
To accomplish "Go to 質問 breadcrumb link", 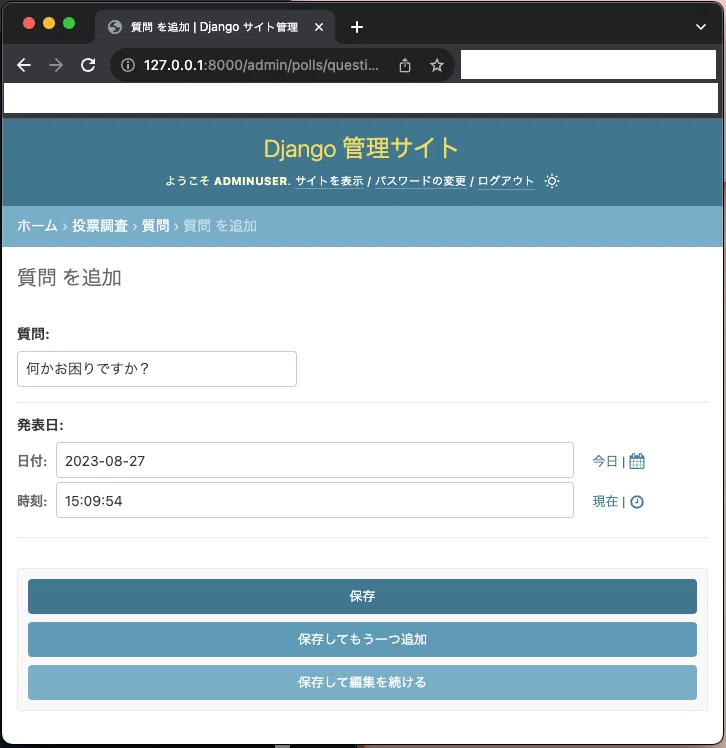I will pyautogui.click(x=156, y=226).
